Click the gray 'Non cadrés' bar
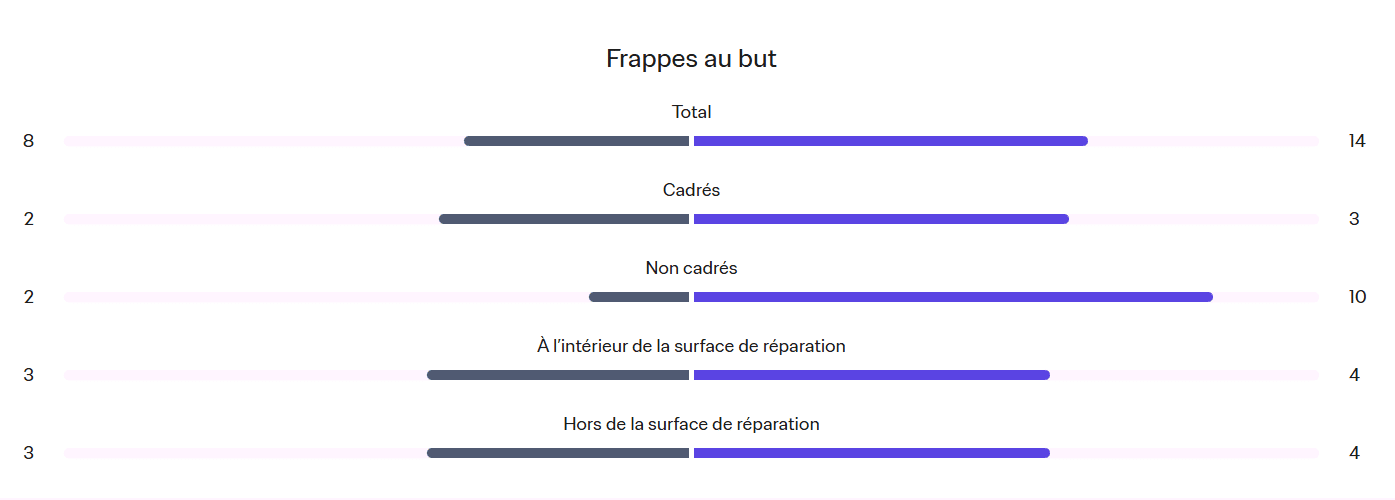1395x500 pixels. coord(639,297)
